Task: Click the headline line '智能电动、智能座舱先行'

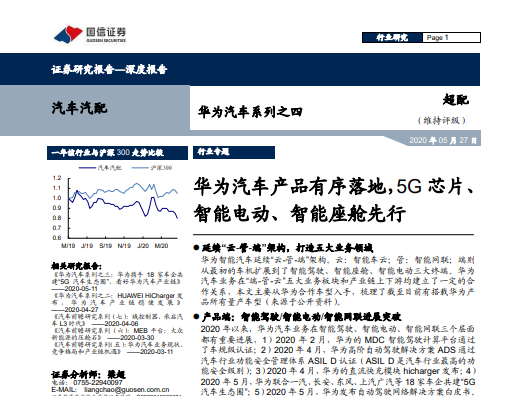Action: pos(300,213)
